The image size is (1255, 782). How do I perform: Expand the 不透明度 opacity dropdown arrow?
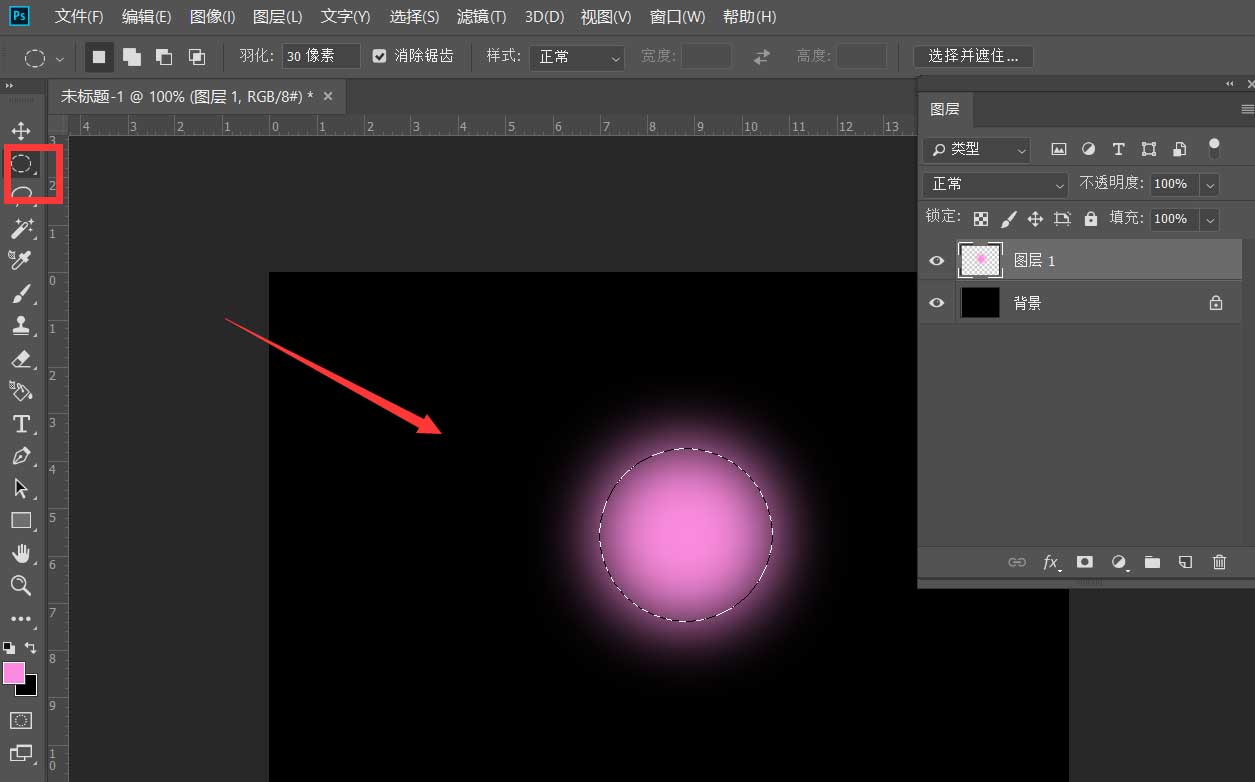point(1210,184)
